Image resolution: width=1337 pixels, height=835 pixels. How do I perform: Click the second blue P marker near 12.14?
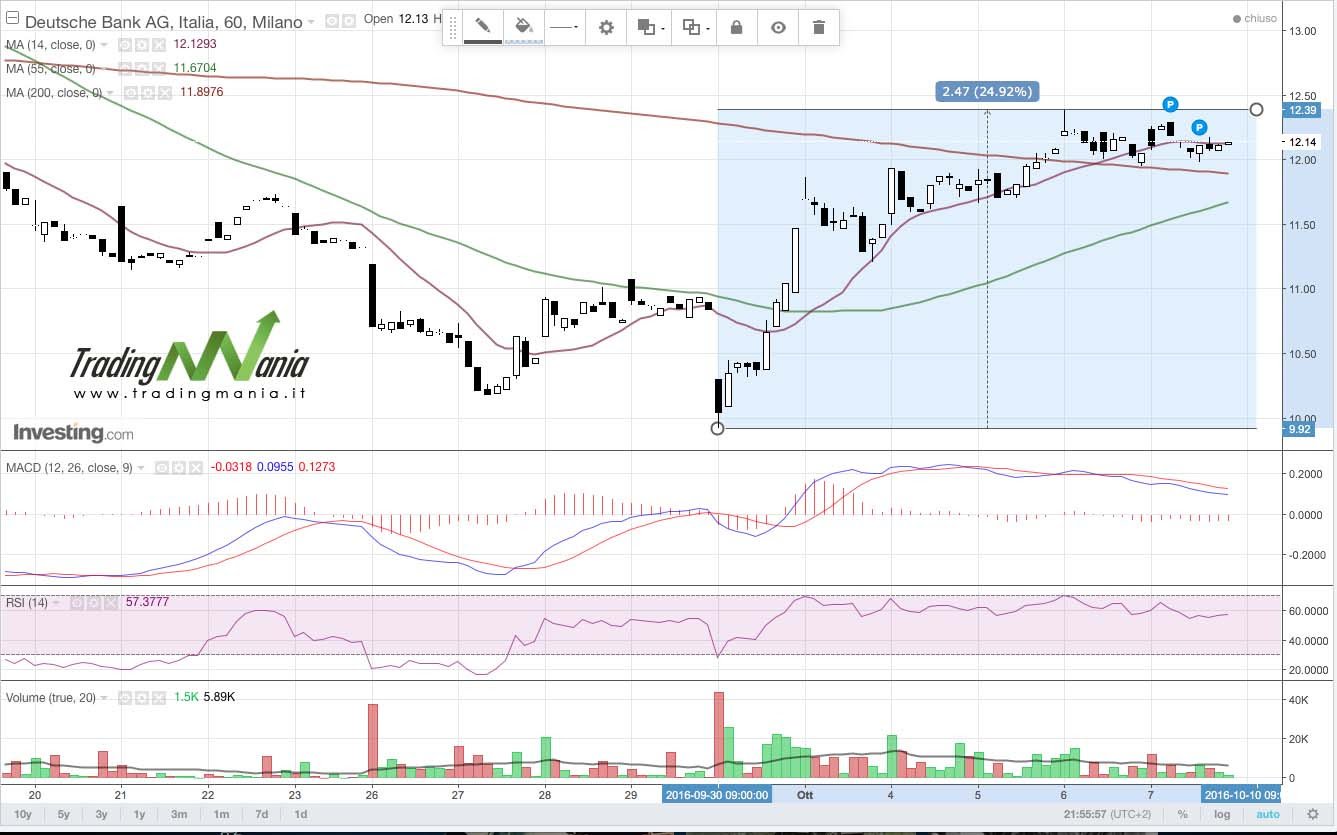coord(1199,127)
